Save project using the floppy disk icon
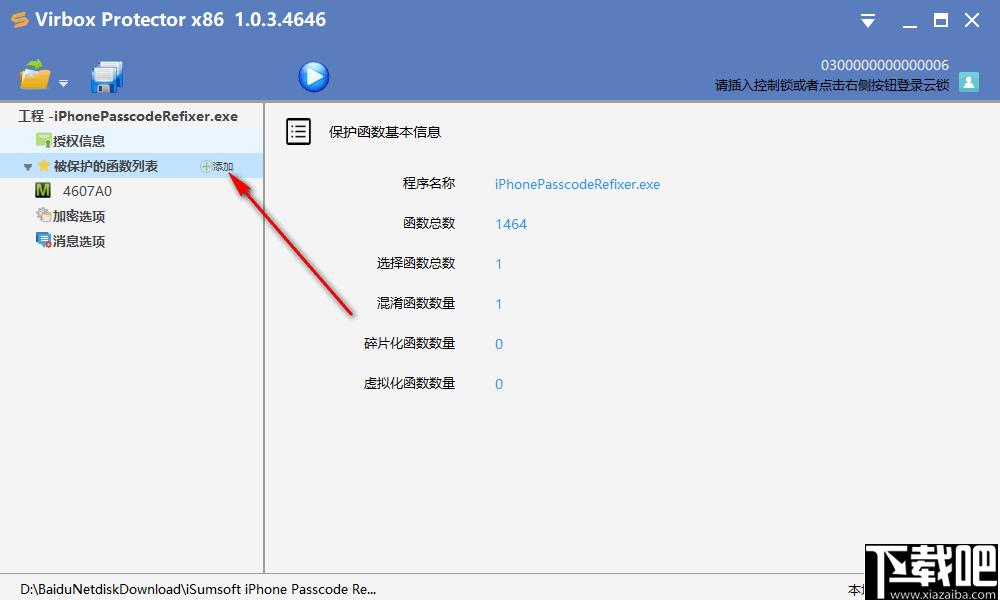1000x600 pixels. click(107, 77)
